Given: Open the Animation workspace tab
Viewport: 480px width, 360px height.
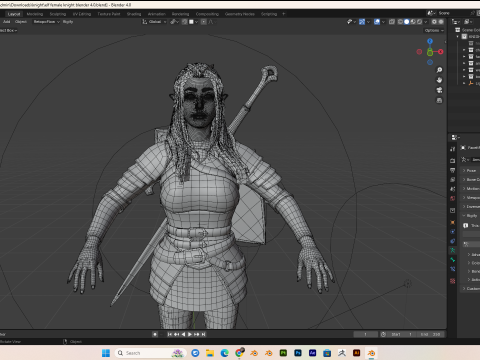Looking at the screenshot, I should tap(157, 14).
